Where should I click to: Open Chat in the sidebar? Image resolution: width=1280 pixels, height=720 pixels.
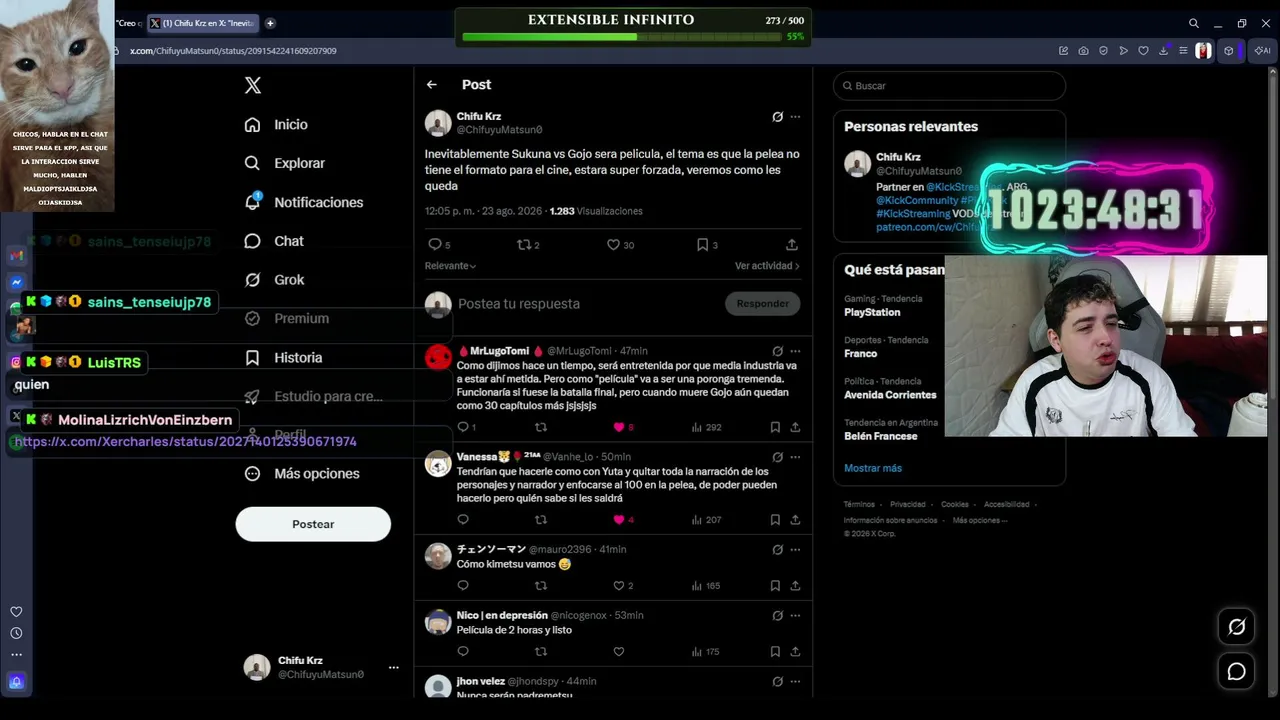point(274,241)
